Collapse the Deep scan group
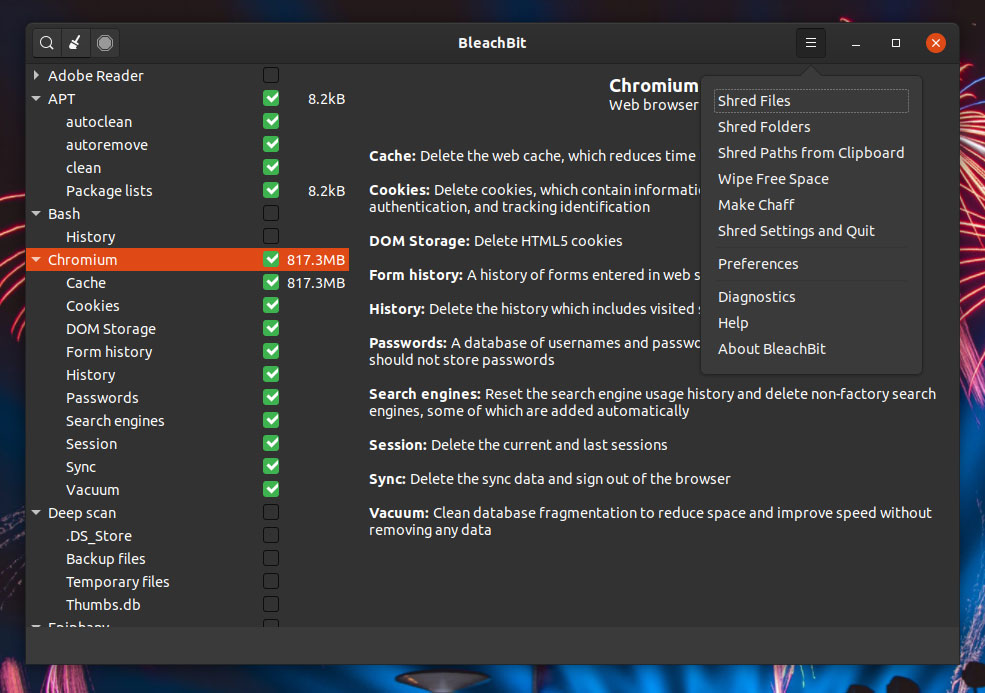The height and width of the screenshot is (693, 985). (36, 513)
